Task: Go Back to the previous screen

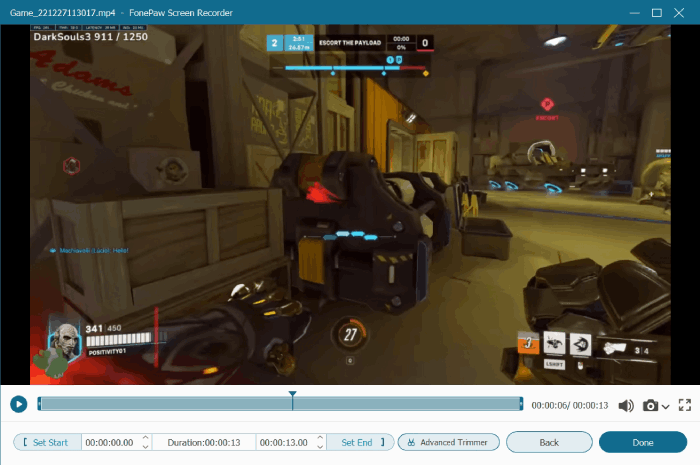Action: click(x=549, y=442)
